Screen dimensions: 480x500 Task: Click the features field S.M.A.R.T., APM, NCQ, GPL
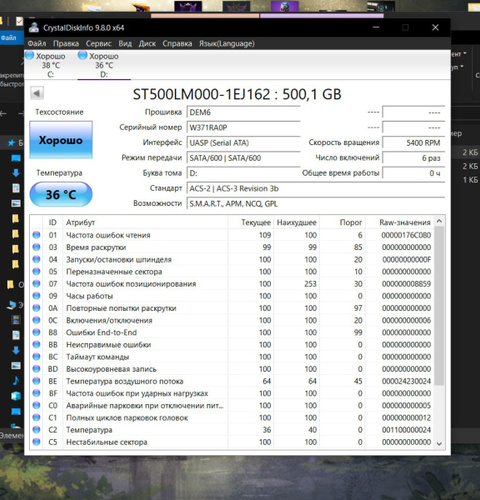316,204
